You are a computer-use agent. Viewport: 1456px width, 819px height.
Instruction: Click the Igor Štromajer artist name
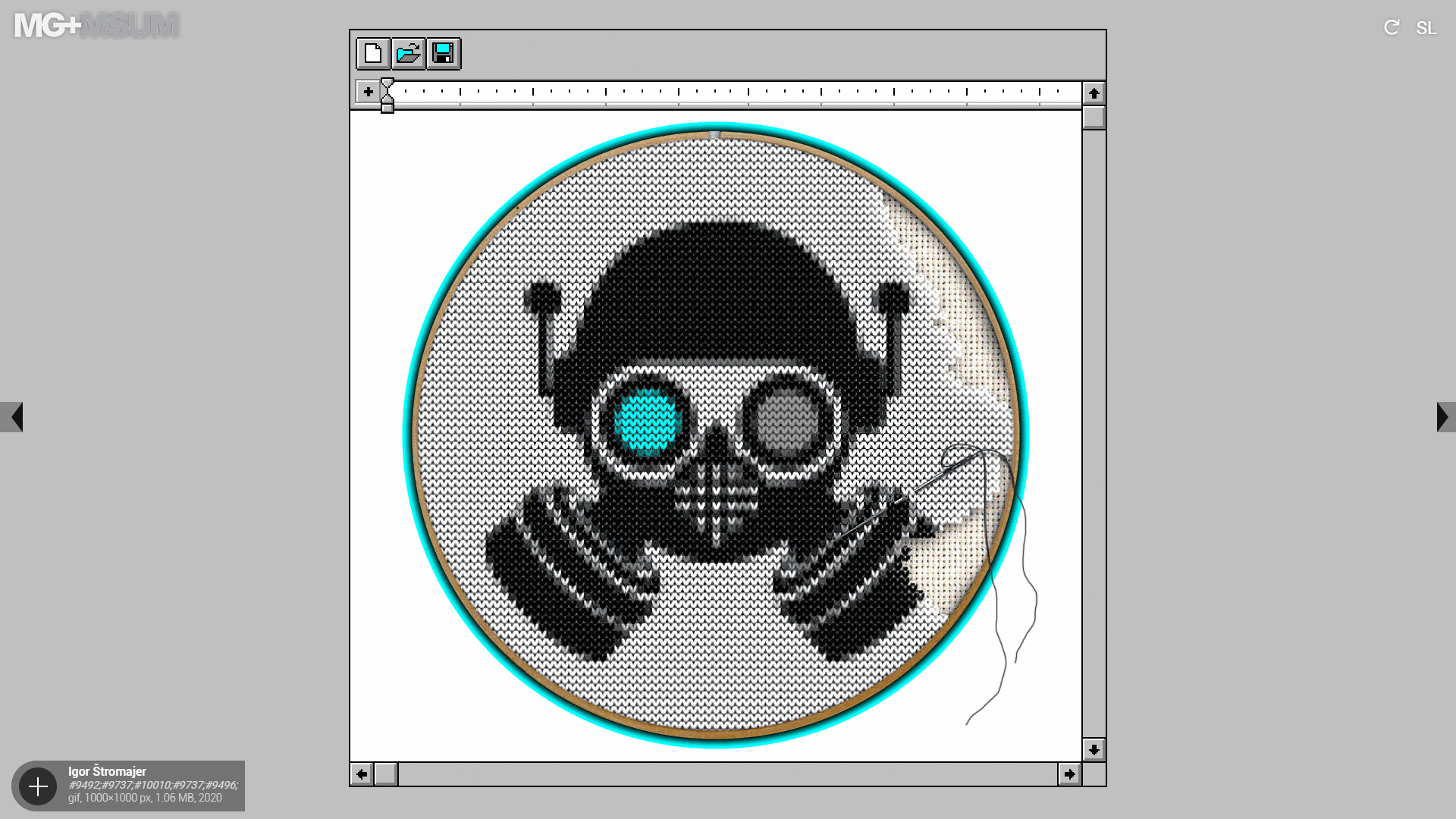coord(107,771)
